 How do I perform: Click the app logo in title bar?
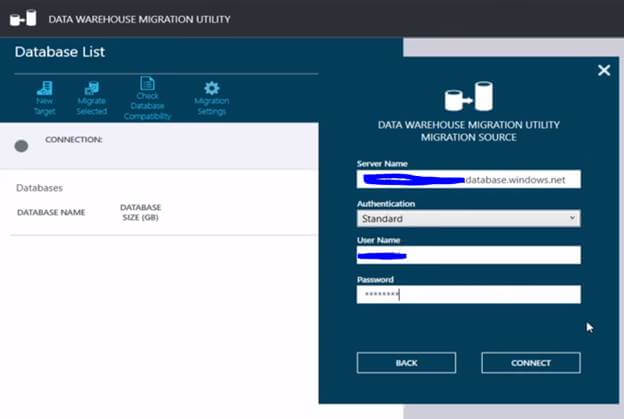(23, 18)
